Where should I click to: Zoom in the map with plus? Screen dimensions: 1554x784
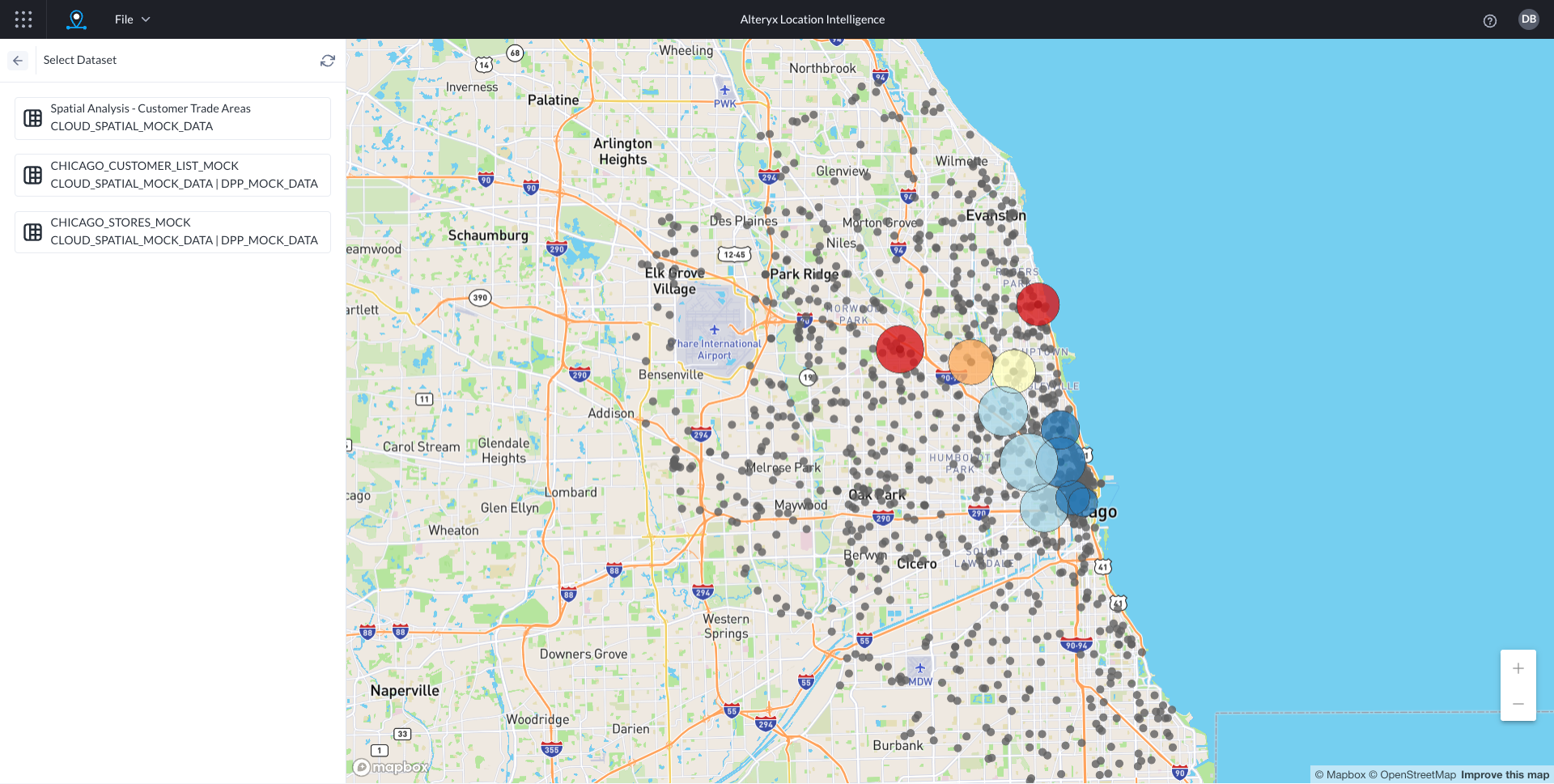[x=1518, y=668]
